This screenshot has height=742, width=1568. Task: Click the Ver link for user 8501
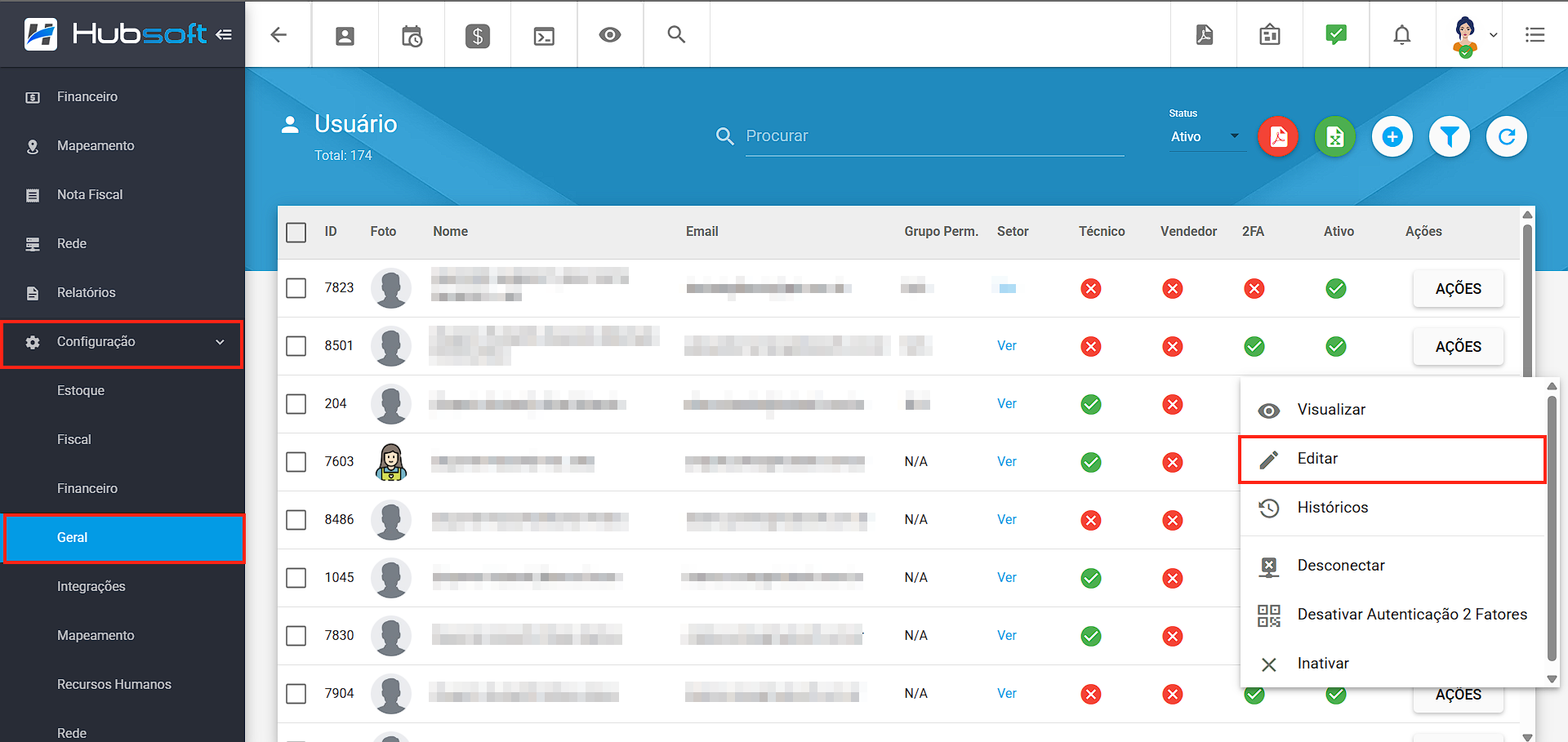click(x=1007, y=346)
